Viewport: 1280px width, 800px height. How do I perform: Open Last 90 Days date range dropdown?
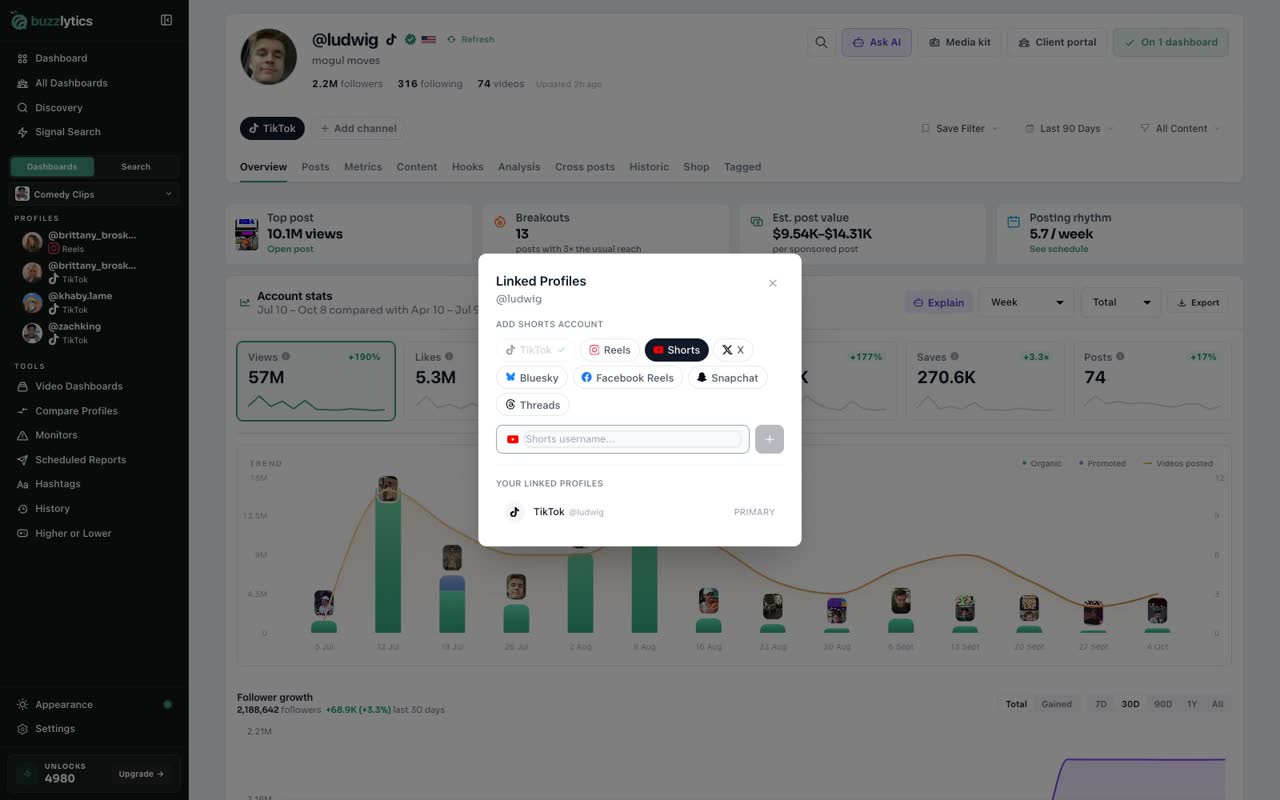1069,128
